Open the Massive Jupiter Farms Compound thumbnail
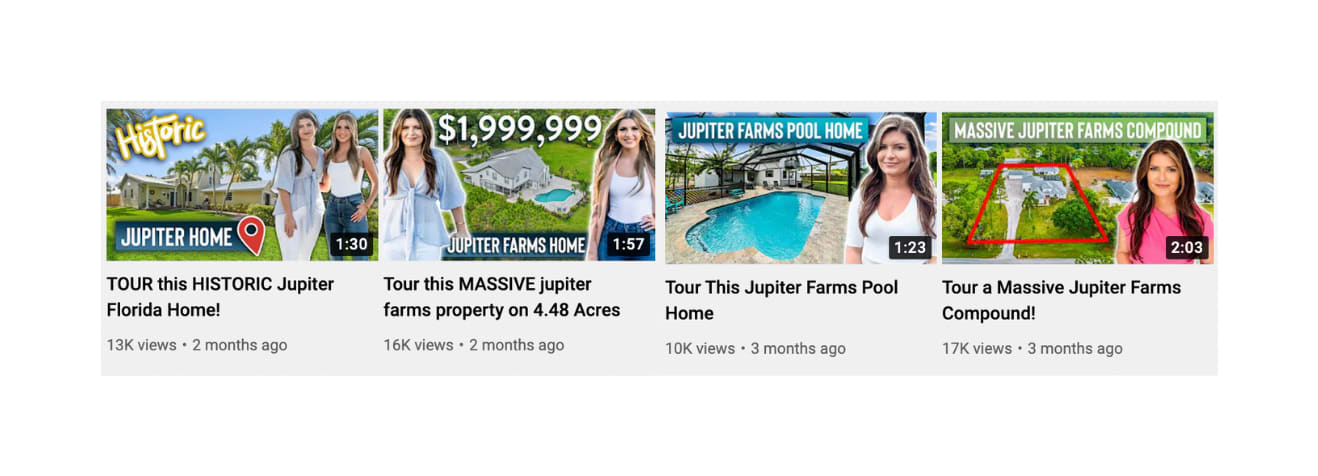 pos(1077,188)
